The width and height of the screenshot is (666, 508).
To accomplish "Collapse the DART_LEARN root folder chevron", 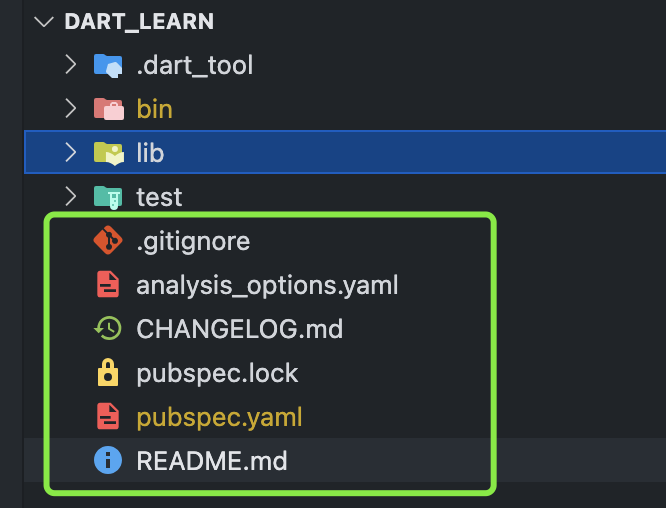I will pyautogui.click(x=44, y=21).
